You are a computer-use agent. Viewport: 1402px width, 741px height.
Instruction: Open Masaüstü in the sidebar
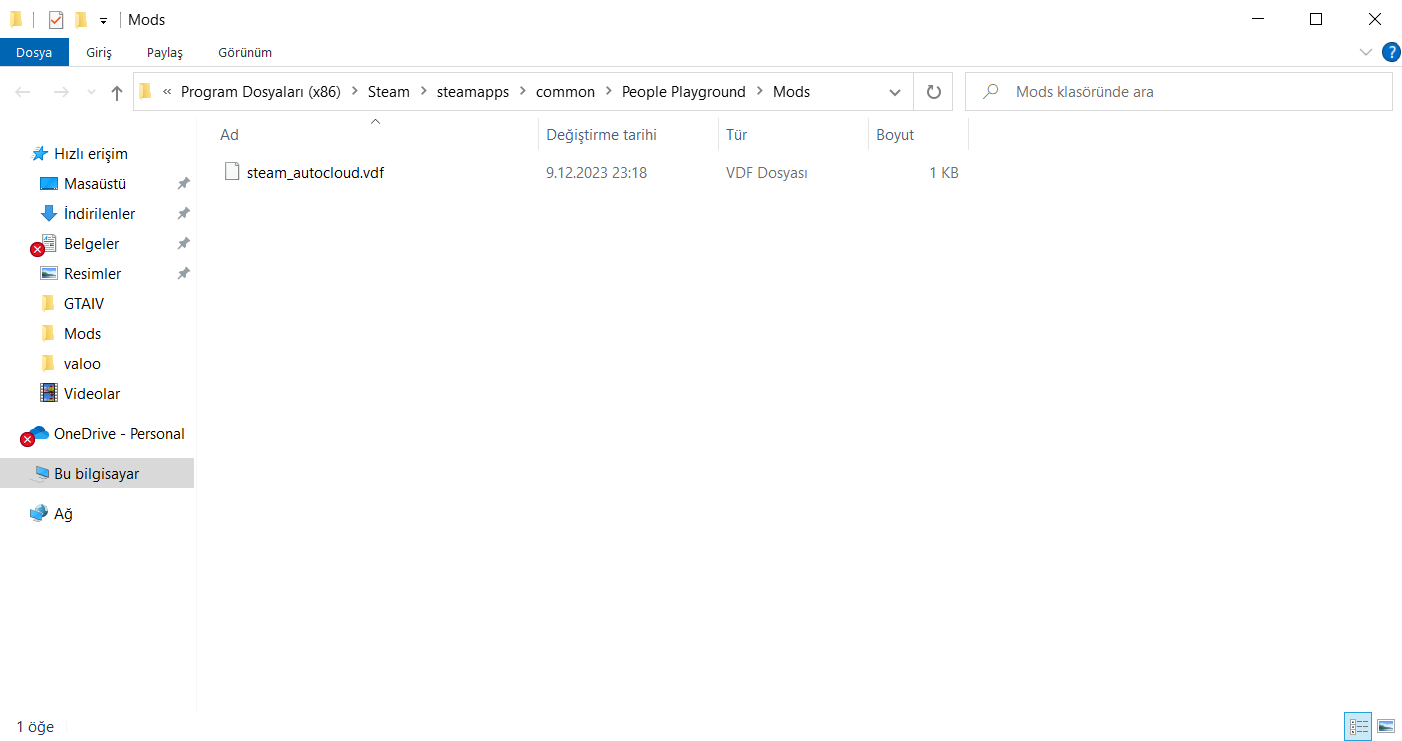point(95,184)
